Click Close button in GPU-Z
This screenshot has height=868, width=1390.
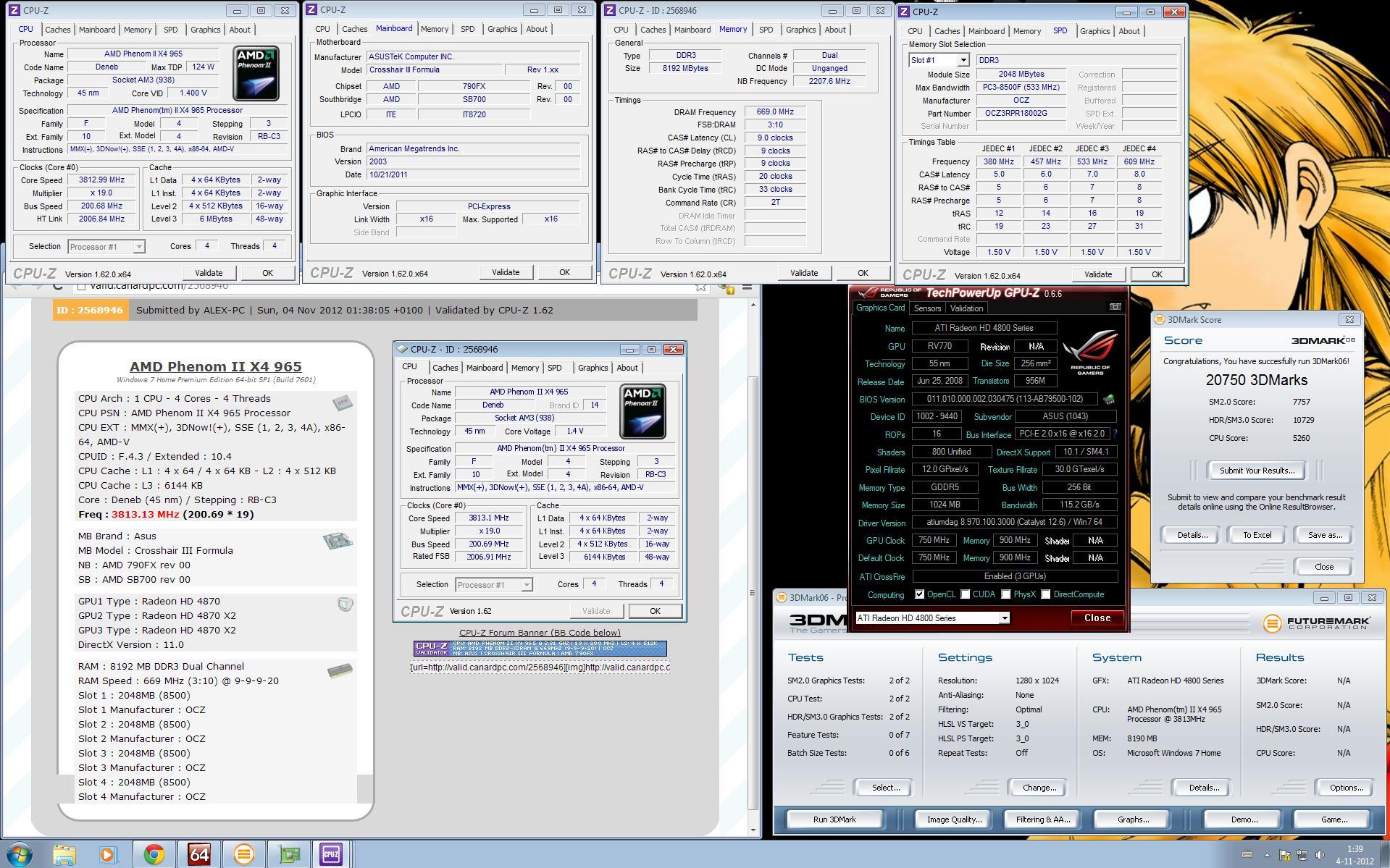pyautogui.click(x=1097, y=618)
